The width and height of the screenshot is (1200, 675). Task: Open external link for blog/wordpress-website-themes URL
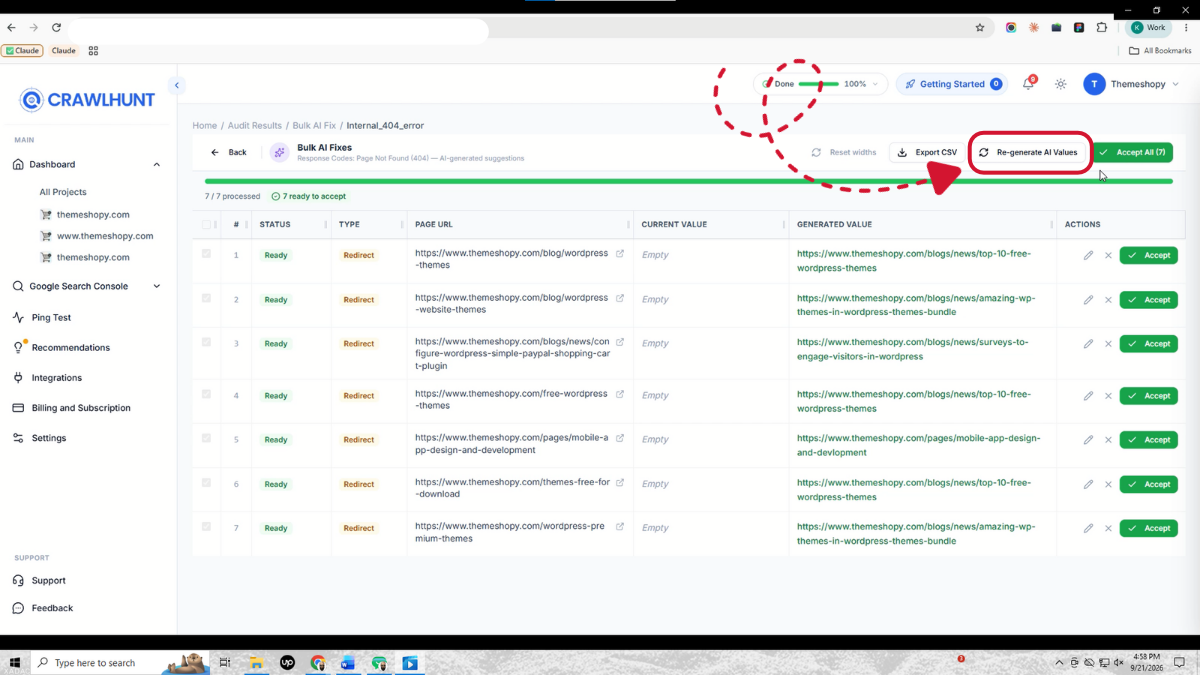pos(620,298)
